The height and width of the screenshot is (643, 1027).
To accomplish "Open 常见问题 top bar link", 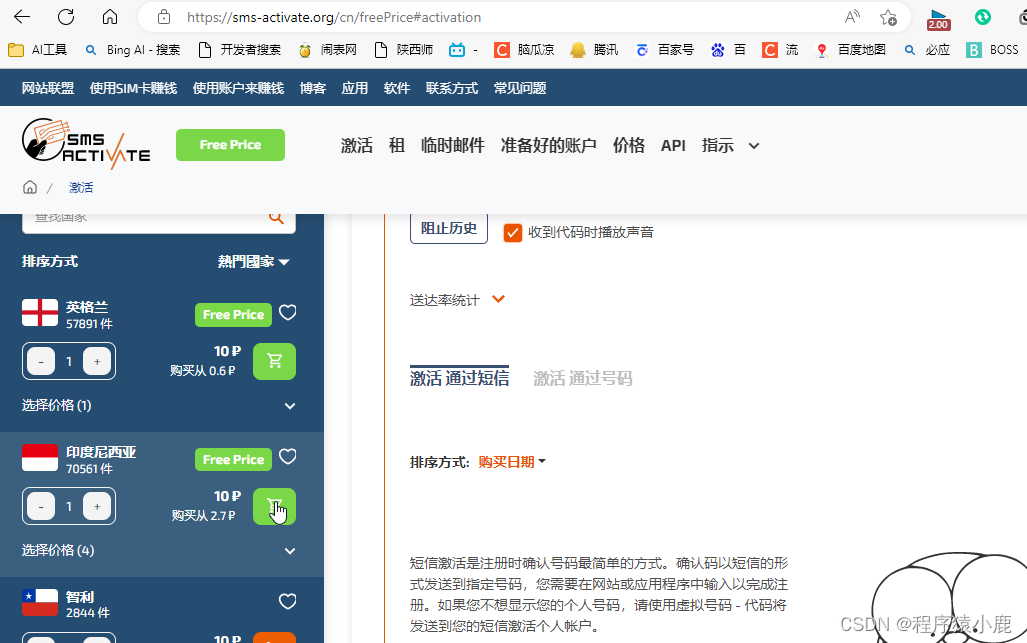I will tap(520, 88).
